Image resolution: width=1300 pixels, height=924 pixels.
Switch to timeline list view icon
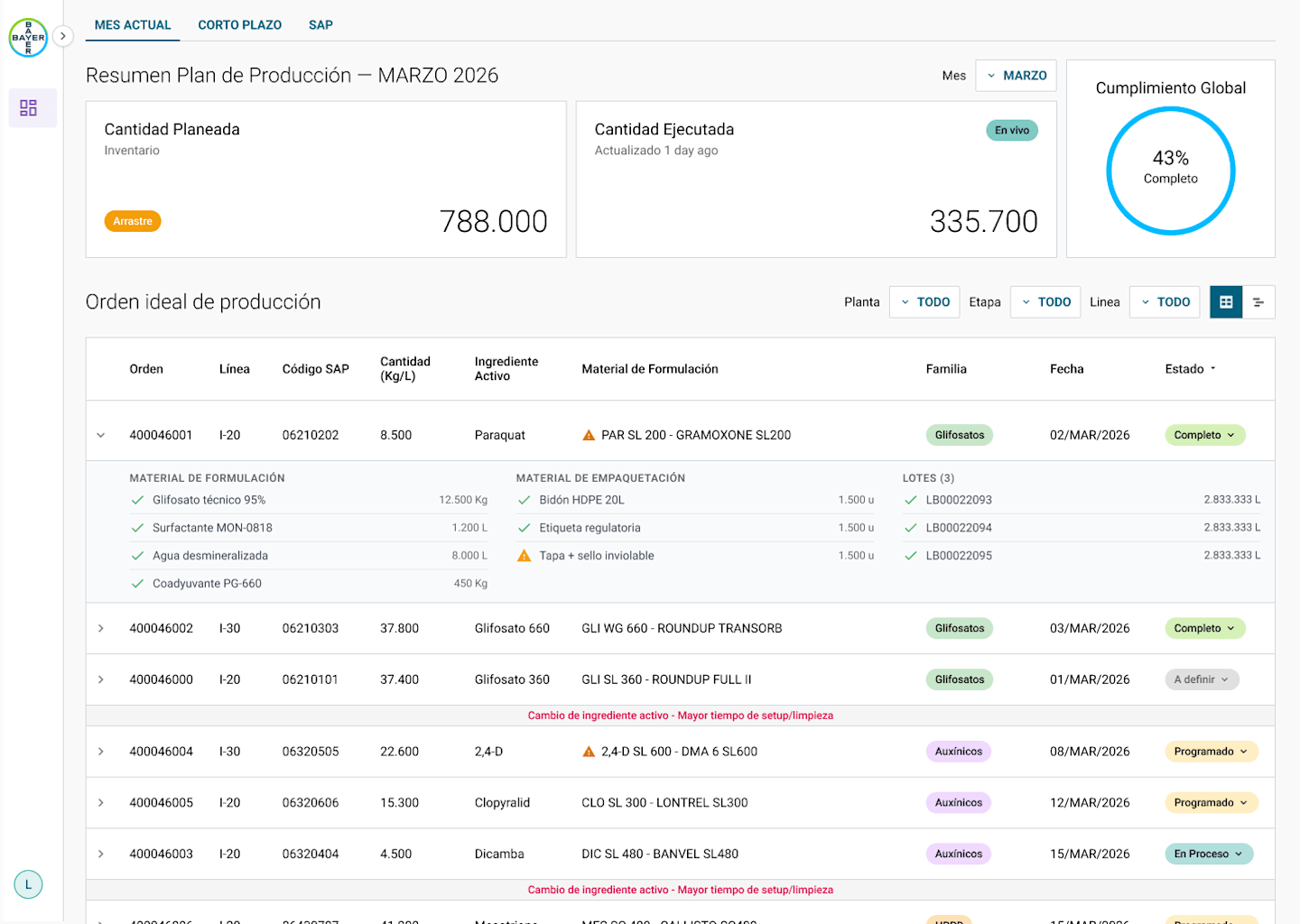(1258, 302)
